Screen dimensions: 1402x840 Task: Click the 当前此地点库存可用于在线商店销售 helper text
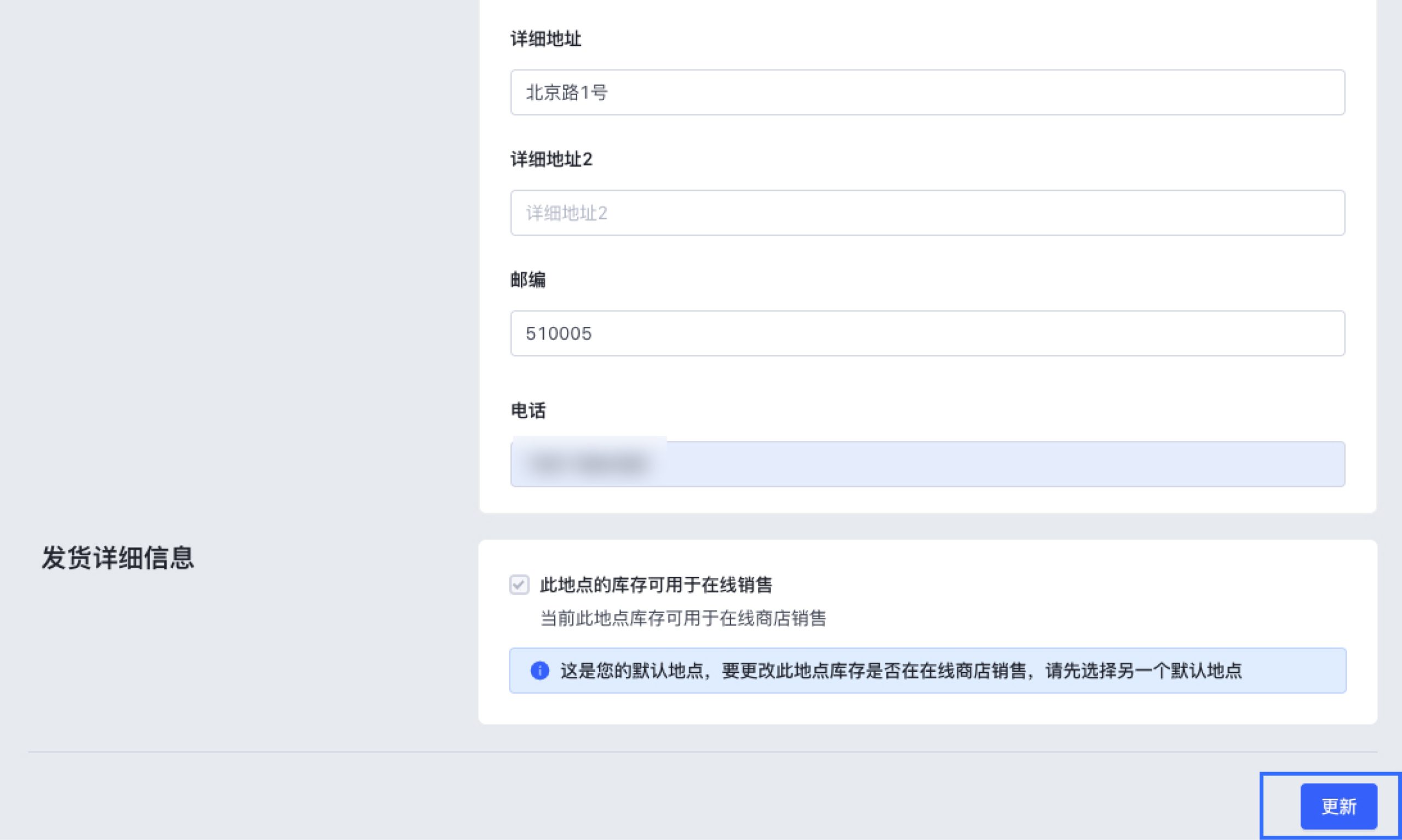coord(682,618)
